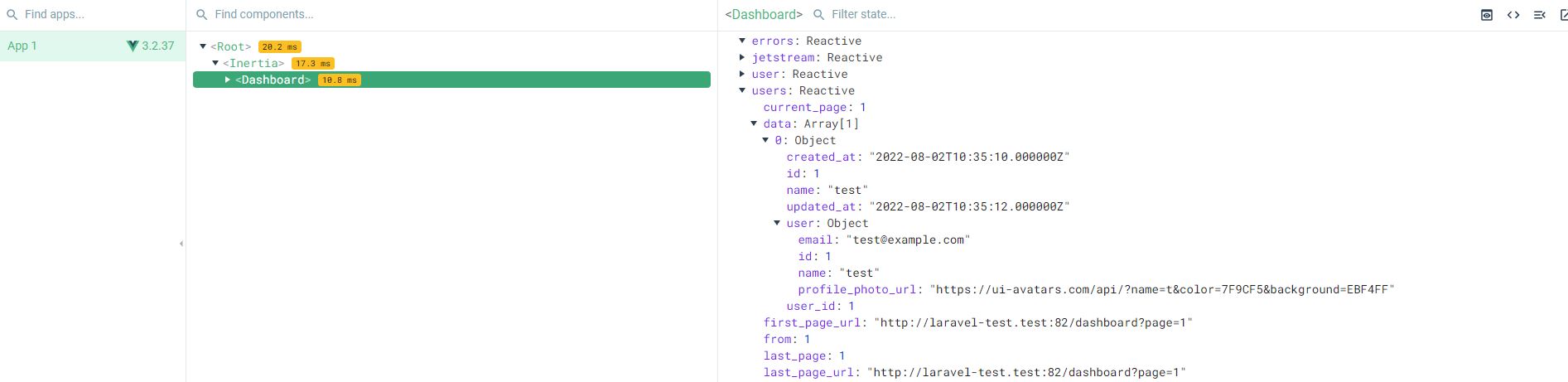This screenshot has height=382, width=1568.
Task: Click the Dashboard header in state pane
Action: coord(764,15)
